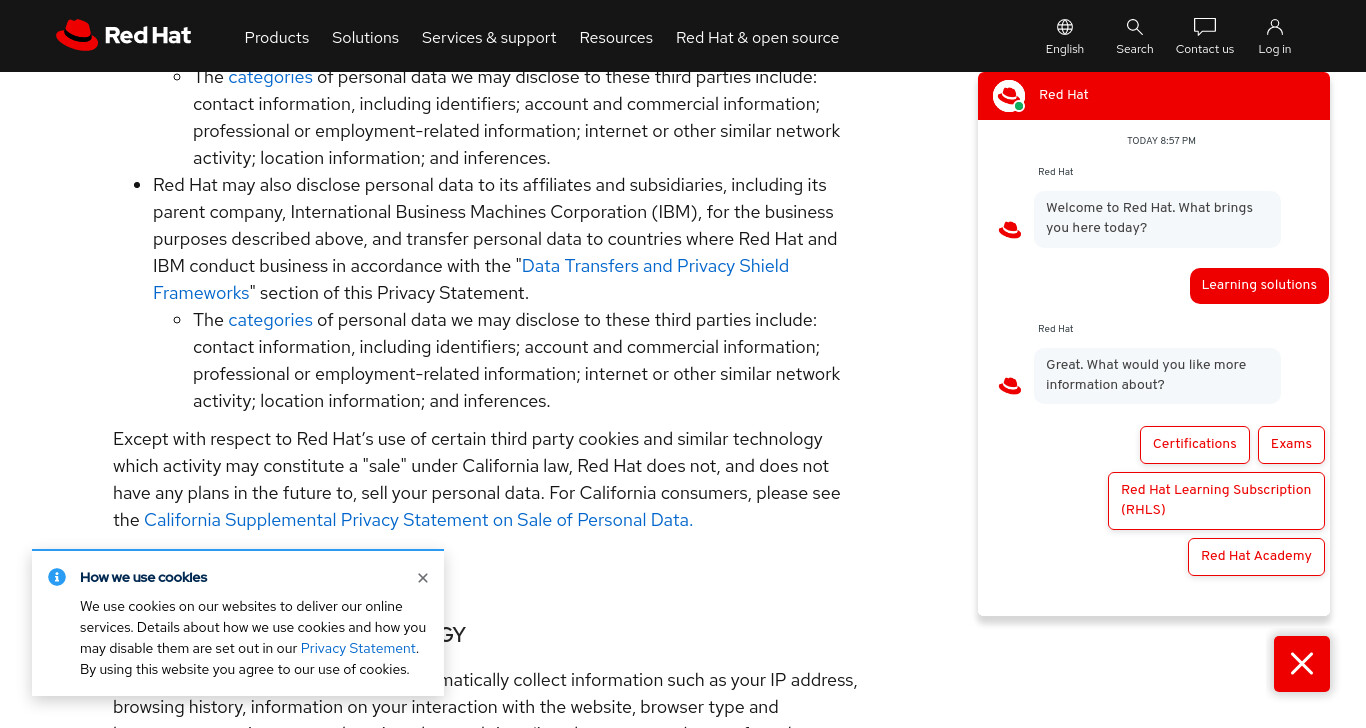Click the bot avatar beside the welcome message
The image size is (1366, 728).
coord(1010,230)
